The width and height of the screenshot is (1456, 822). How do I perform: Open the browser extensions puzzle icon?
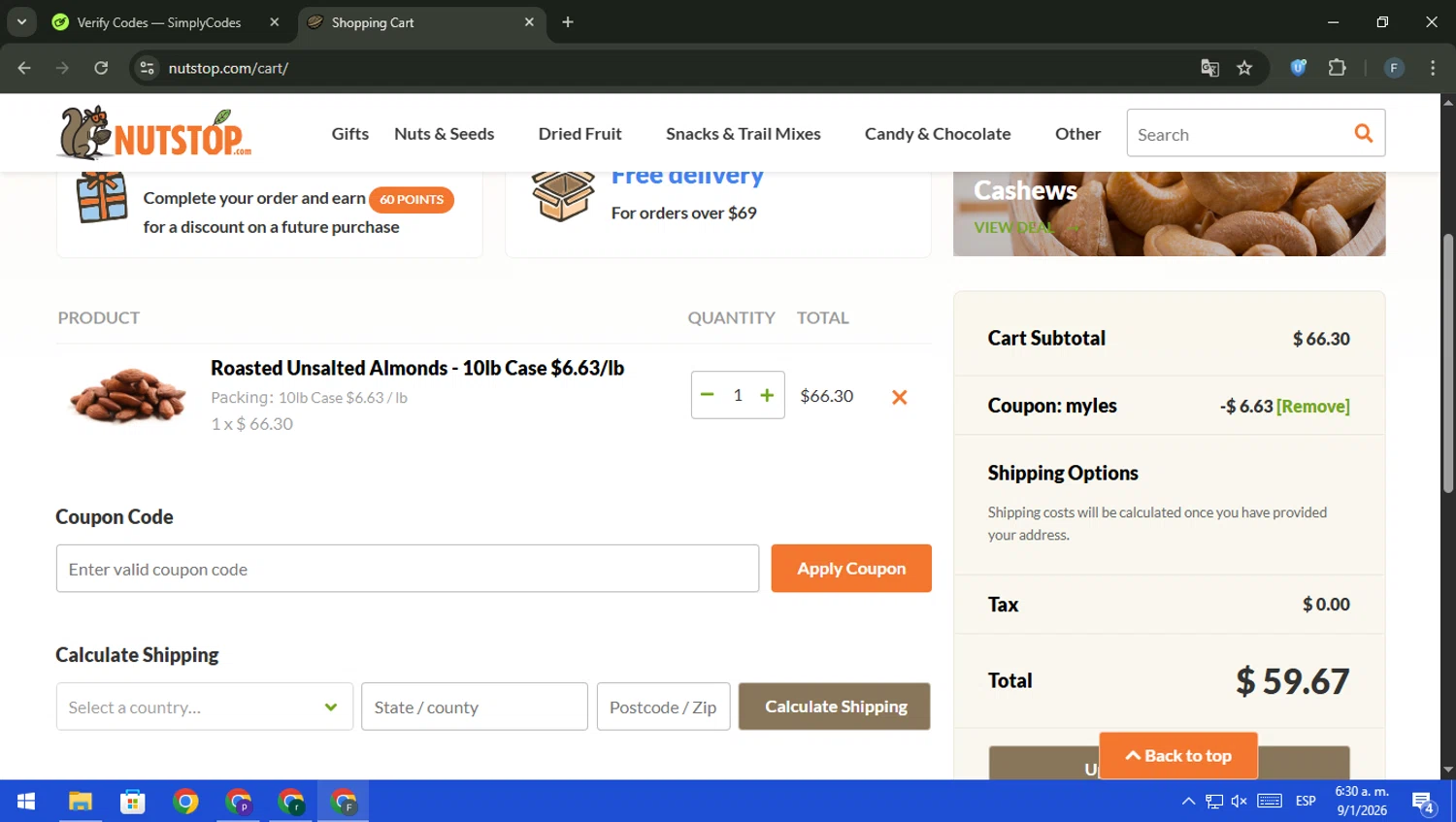pyautogui.click(x=1337, y=68)
